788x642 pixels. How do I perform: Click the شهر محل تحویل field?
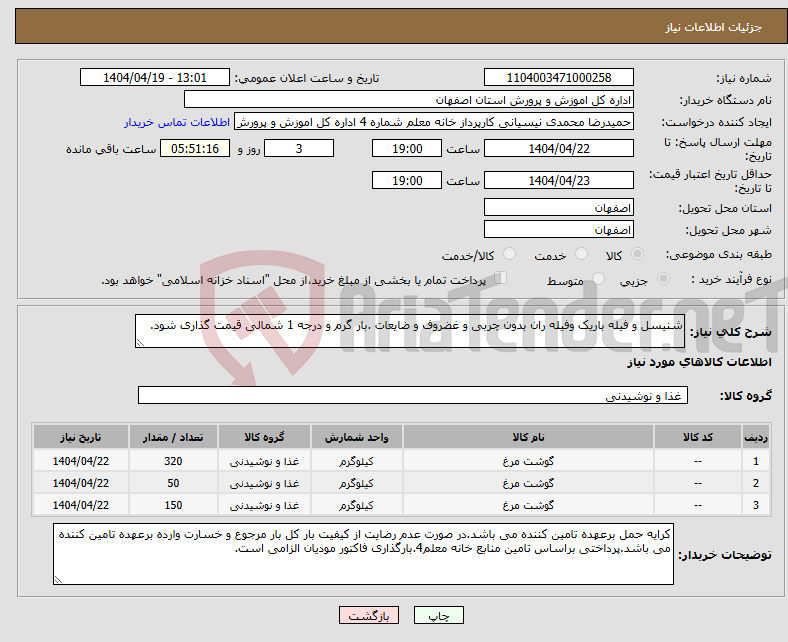click(558, 229)
